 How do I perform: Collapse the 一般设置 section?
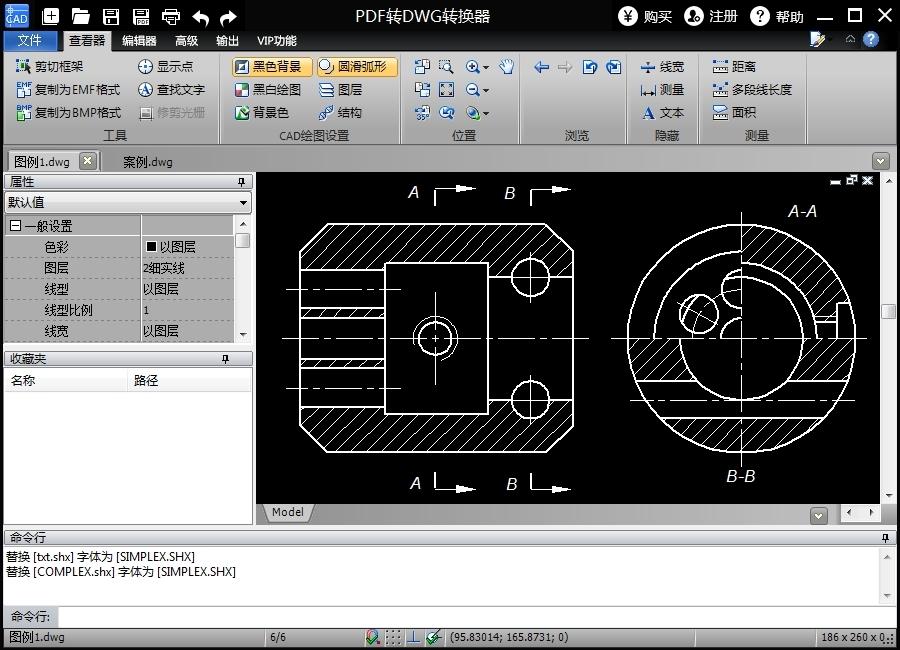(x=15, y=226)
